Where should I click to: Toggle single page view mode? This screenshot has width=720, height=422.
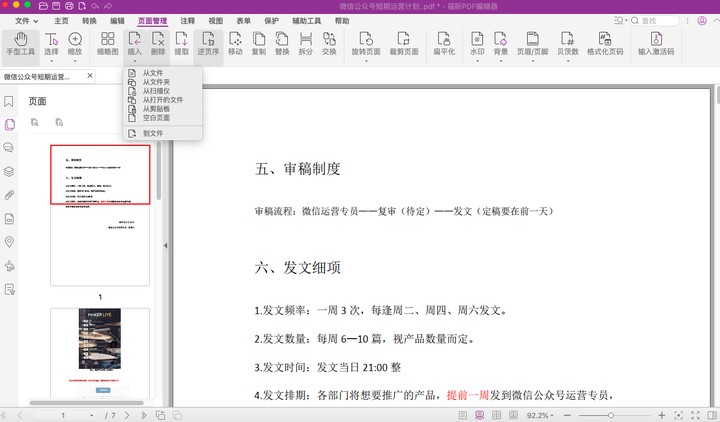[463, 415]
